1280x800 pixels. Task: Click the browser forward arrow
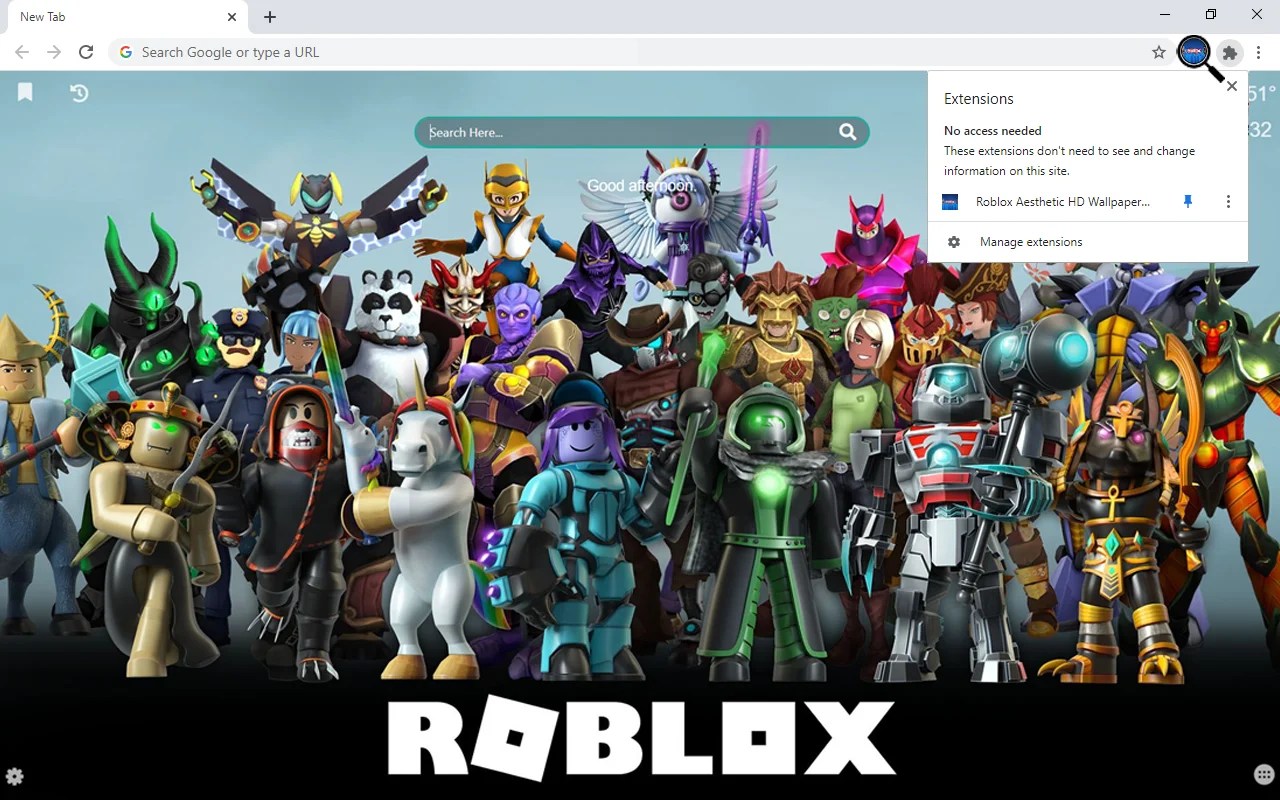click(54, 52)
